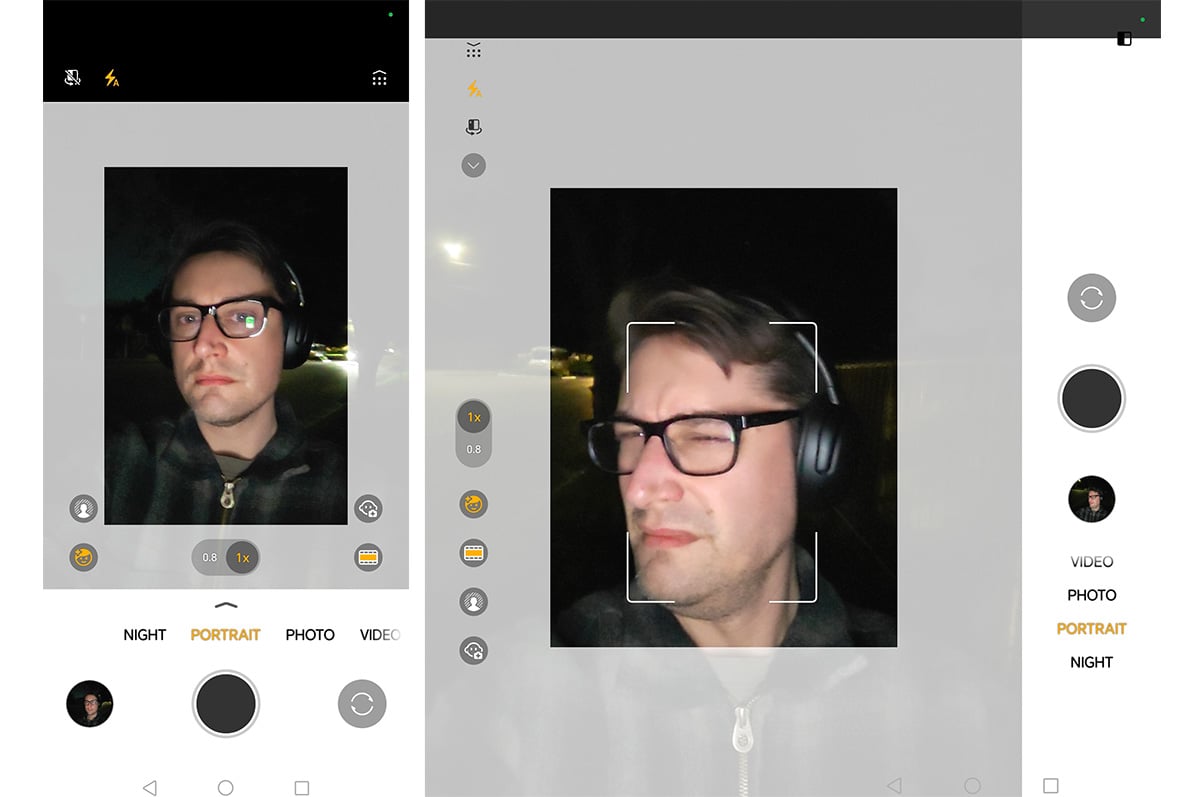The width and height of the screenshot is (1200, 797).
Task: Tap the aspect ratio film icon on right screen
Action: (x=473, y=552)
